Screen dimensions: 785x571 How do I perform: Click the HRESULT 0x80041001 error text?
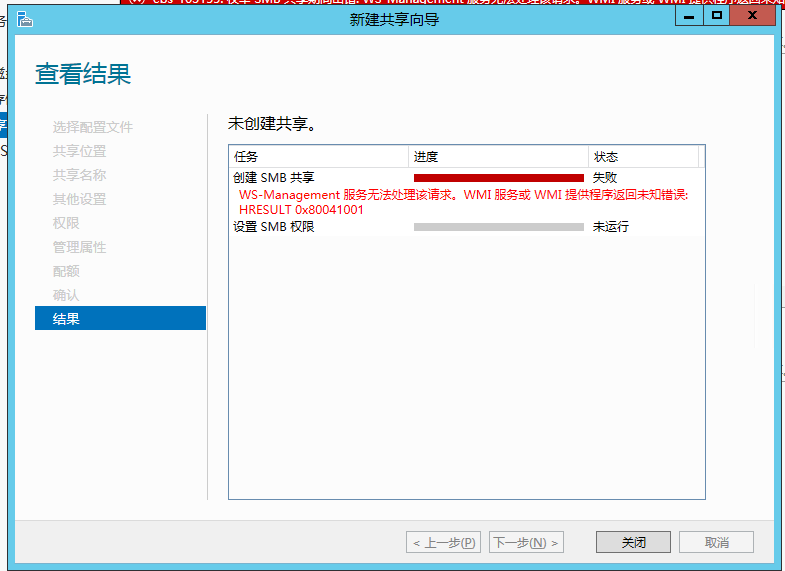click(301, 209)
